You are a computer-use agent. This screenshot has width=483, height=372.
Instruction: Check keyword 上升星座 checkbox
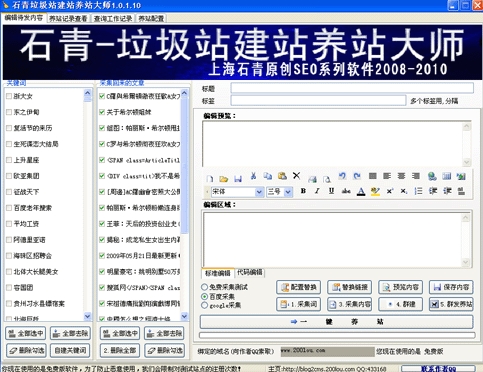coord(9,160)
